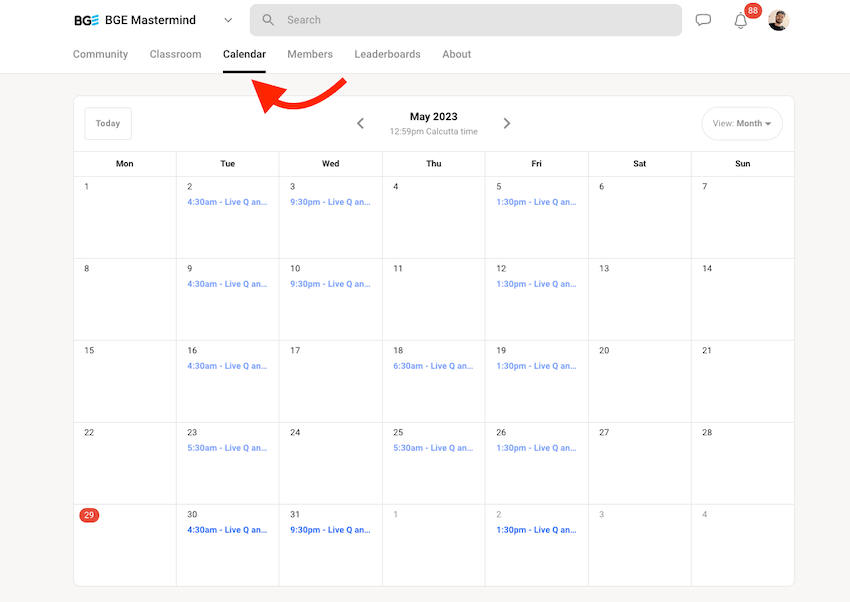Go to next month arrow

(507, 123)
